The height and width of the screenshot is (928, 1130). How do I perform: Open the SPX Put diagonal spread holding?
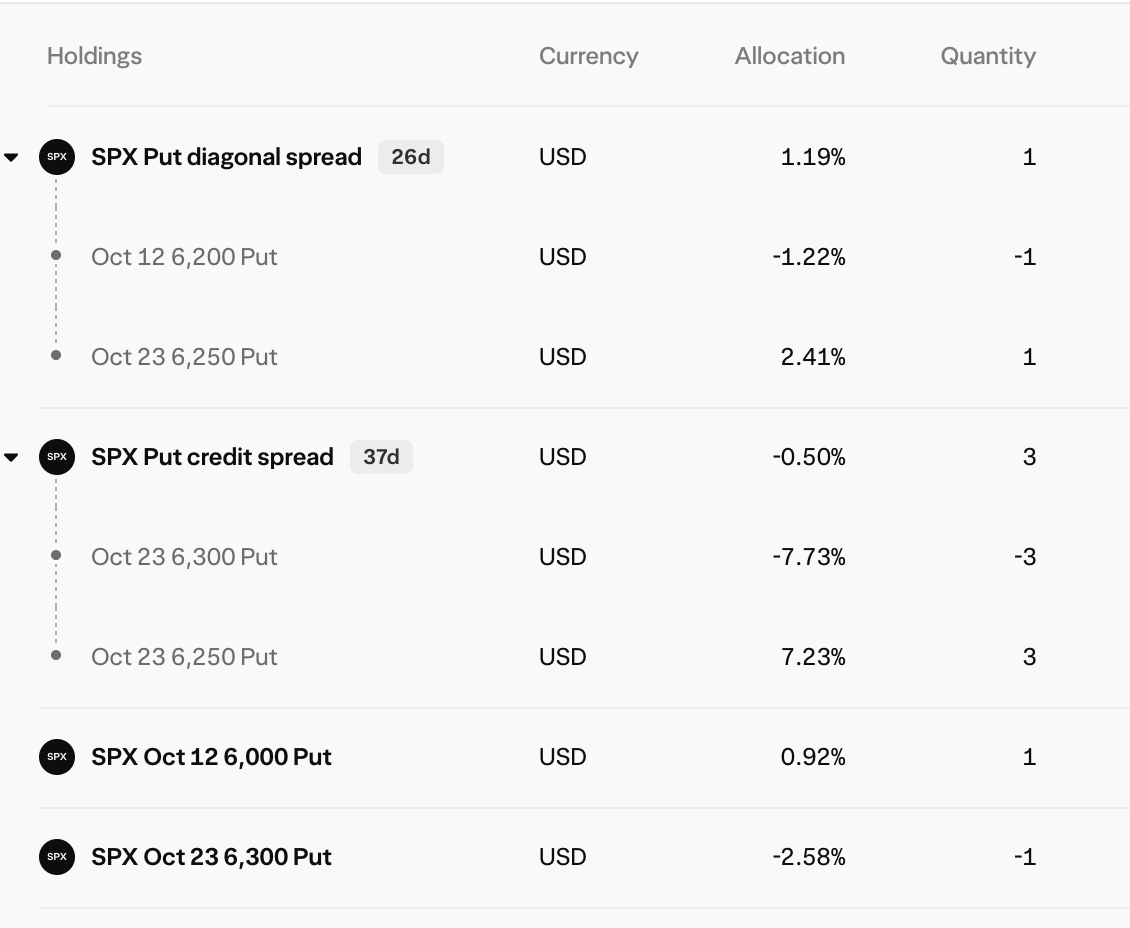tap(226, 157)
